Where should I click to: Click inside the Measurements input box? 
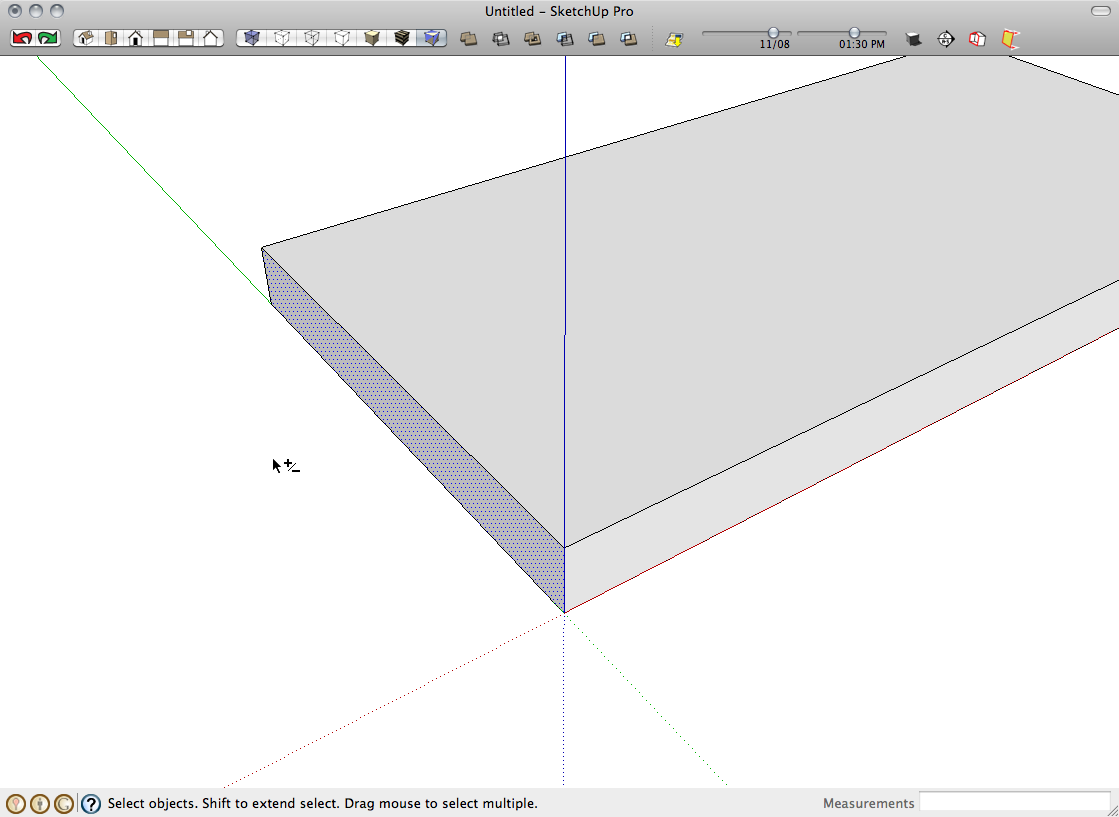[1014, 803]
